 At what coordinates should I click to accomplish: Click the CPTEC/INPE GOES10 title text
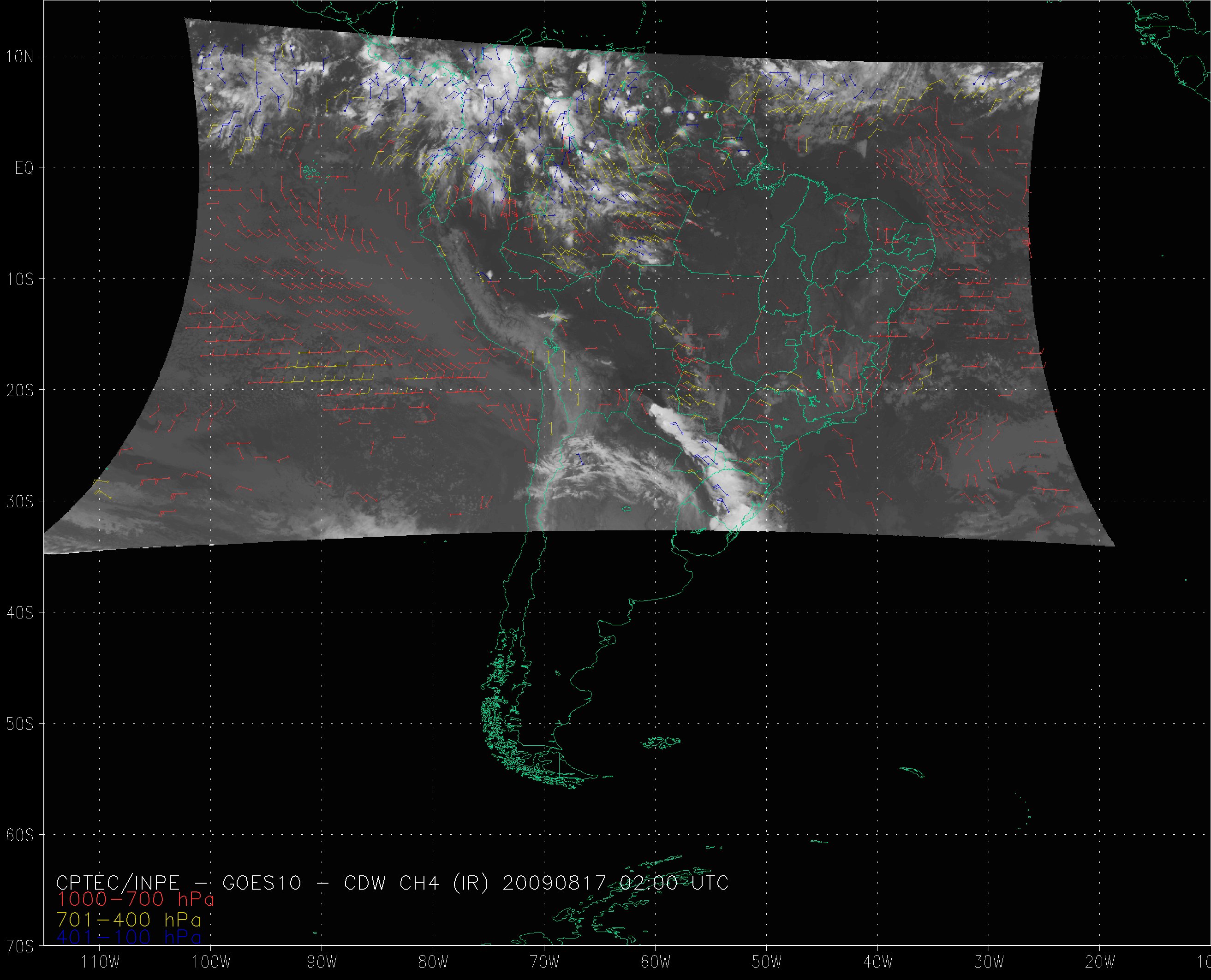click(393, 882)
